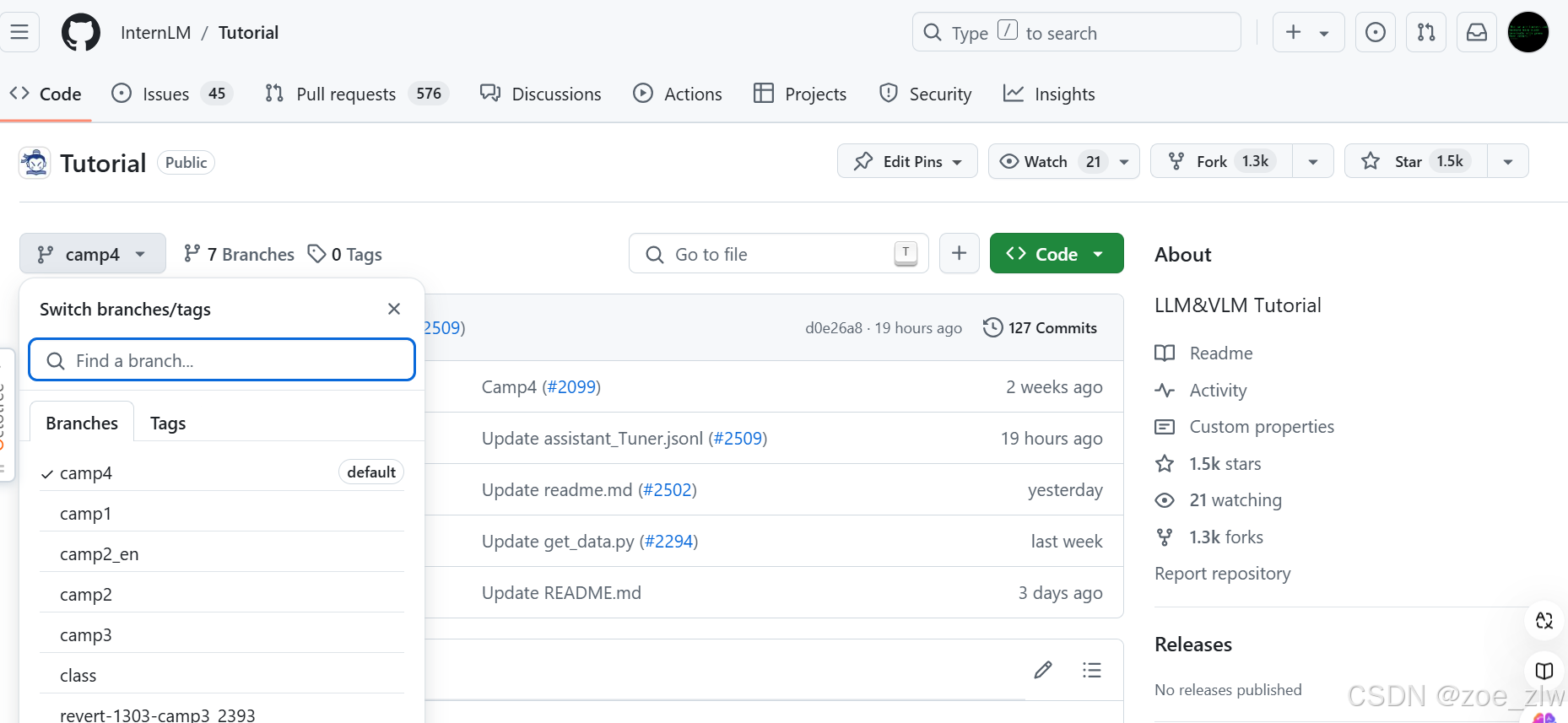Focus the Go to file search field
1568x723 pixels.
click(x=778, y=254)
